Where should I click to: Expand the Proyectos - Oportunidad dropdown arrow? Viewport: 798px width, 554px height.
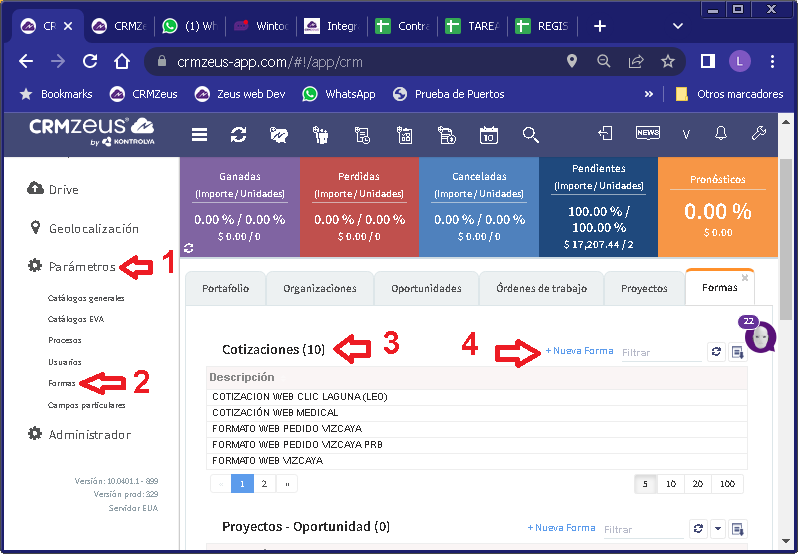coord(718,529)
